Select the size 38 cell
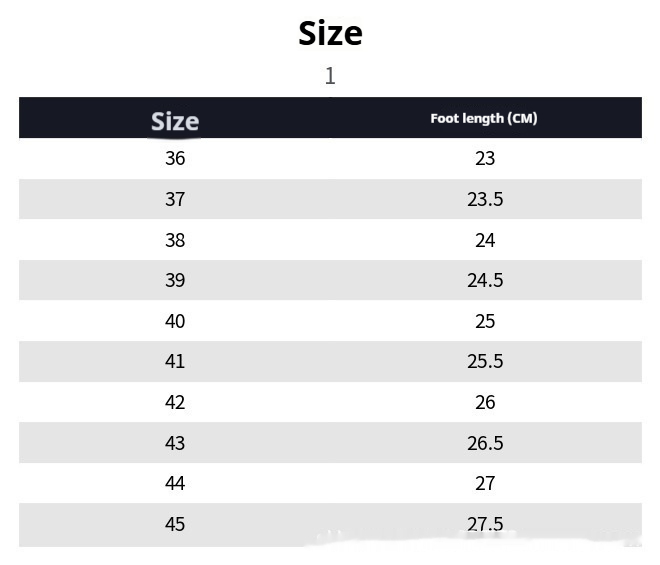The image size is (660, 565). pos(175,240)
